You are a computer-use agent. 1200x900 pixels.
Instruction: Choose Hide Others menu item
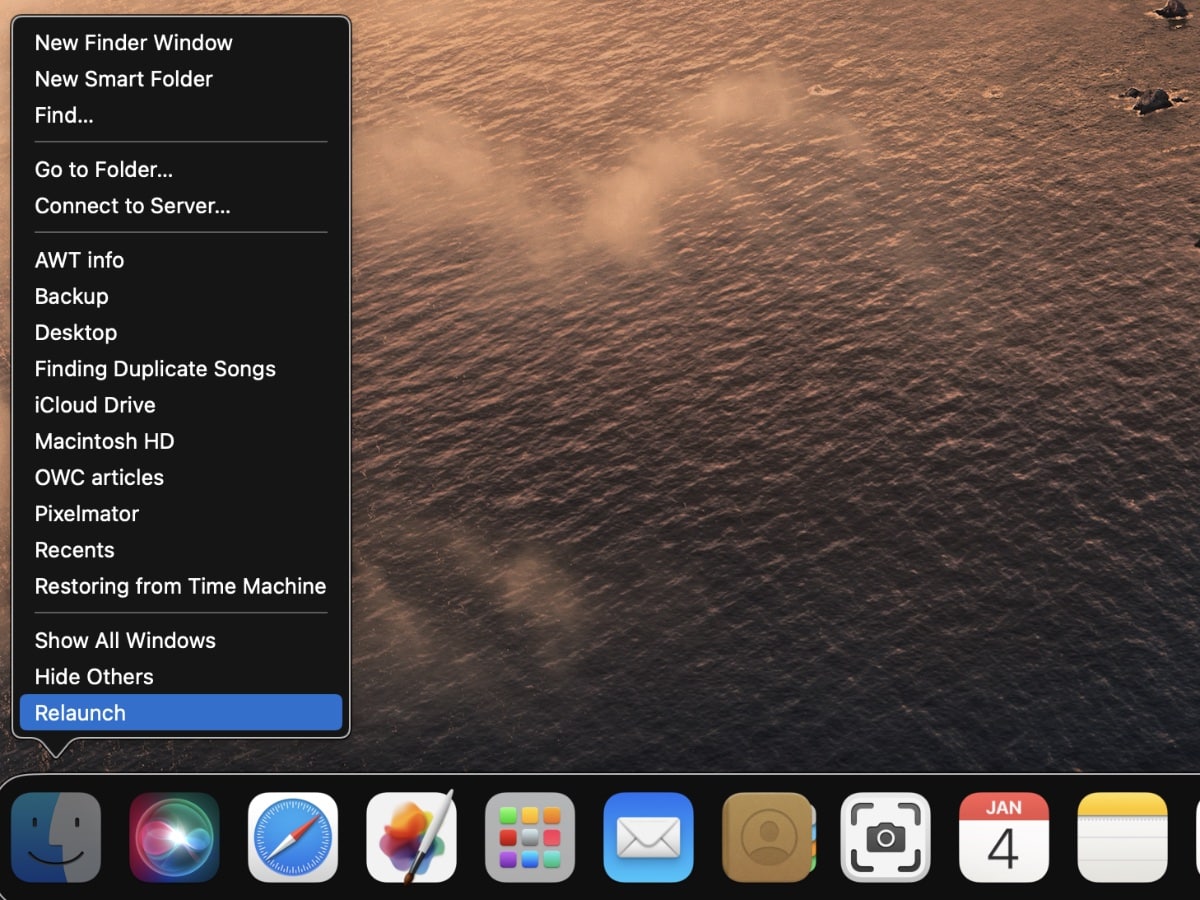94,677
